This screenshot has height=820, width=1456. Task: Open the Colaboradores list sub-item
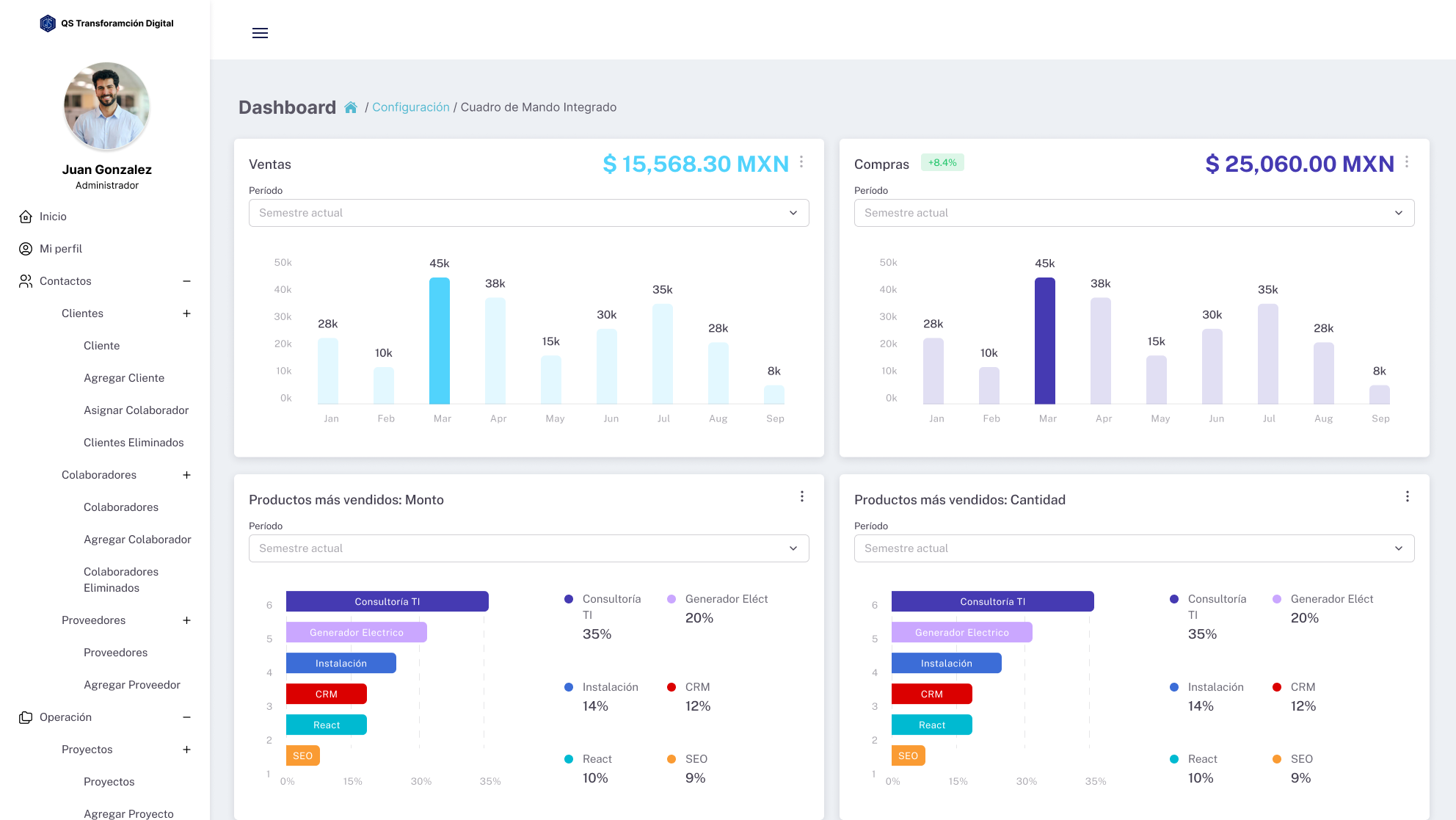(121, 507)
